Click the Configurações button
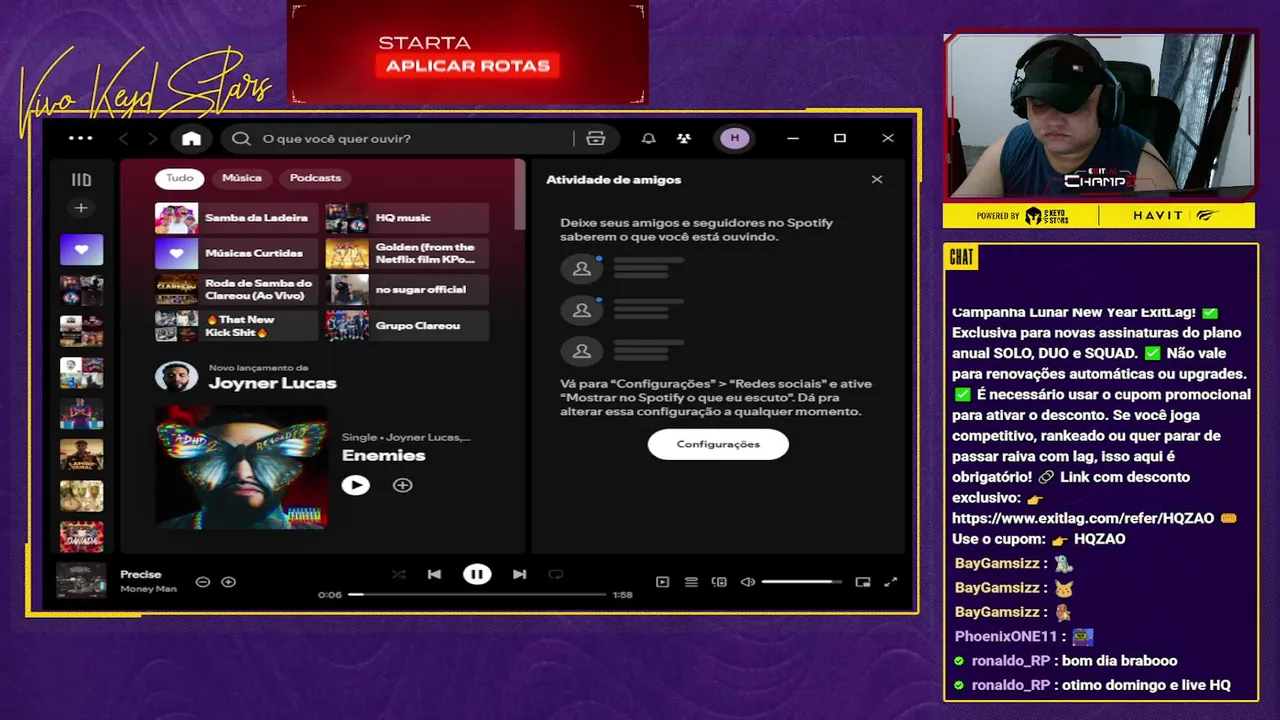Image resolution: width=1280 pixels, height=720 pixels. tap(718, 444)
